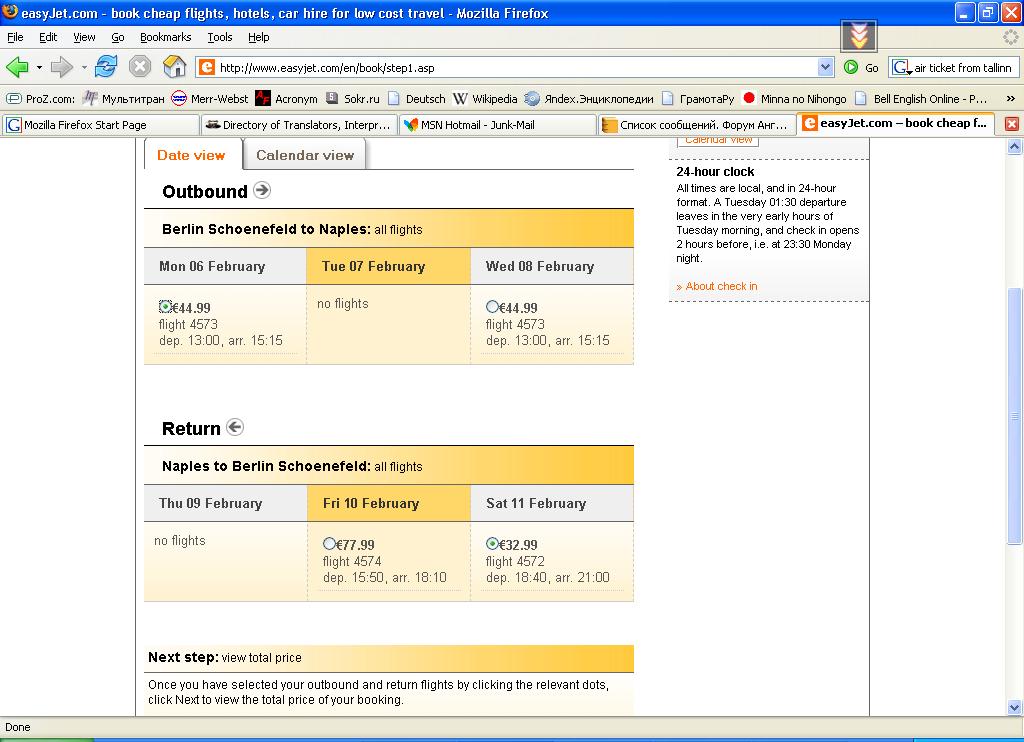Open the Sokr.ru bookmark
This screenshot has width=1024, height=742.
353,99
